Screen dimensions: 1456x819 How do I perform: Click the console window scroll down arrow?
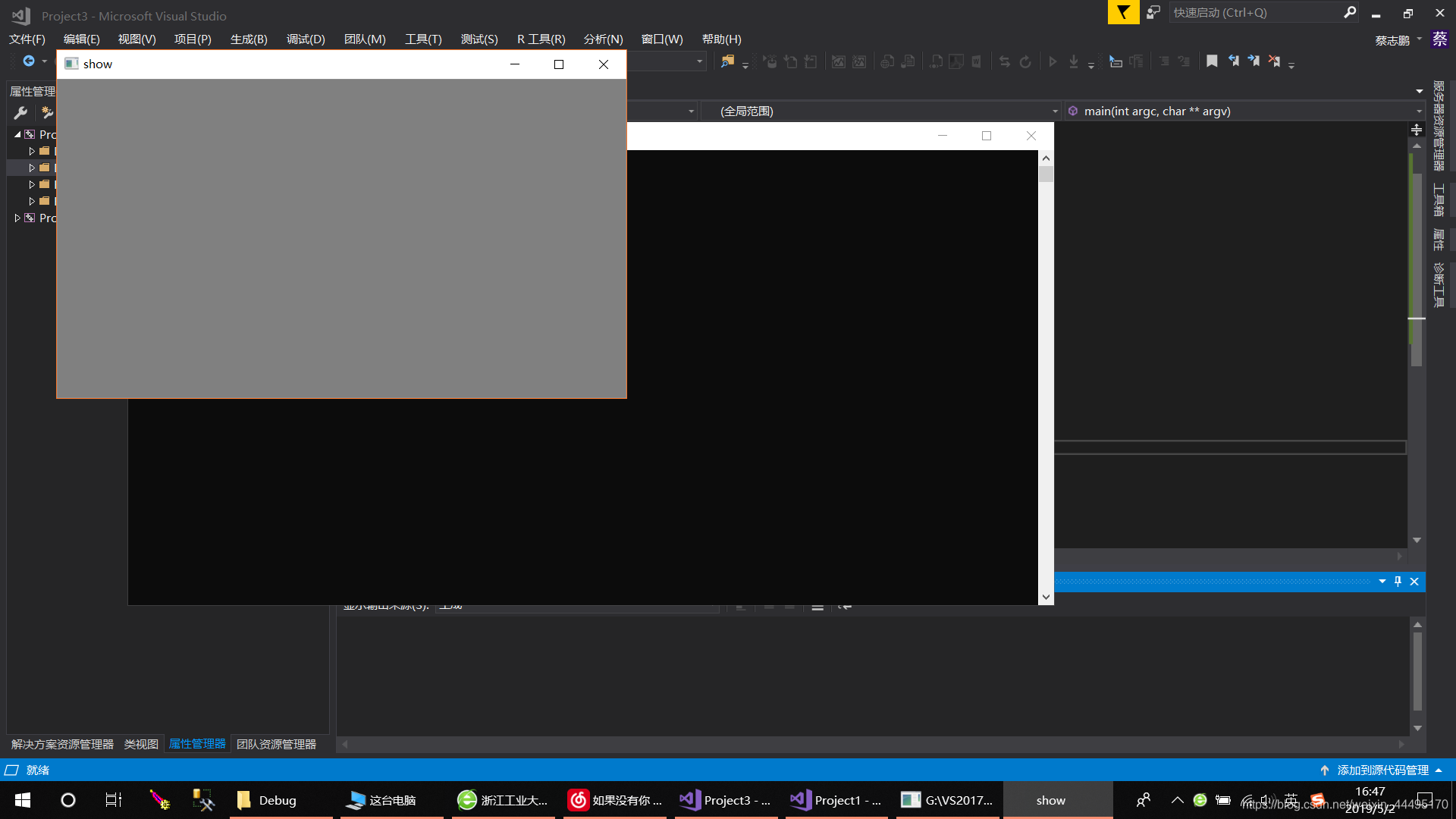click(x=1046, y=597)
